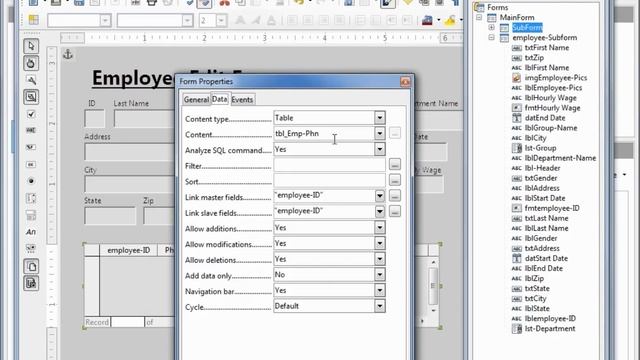Collapse the employee-Subform node
This screenshot has width=640, height=360.
491,38
